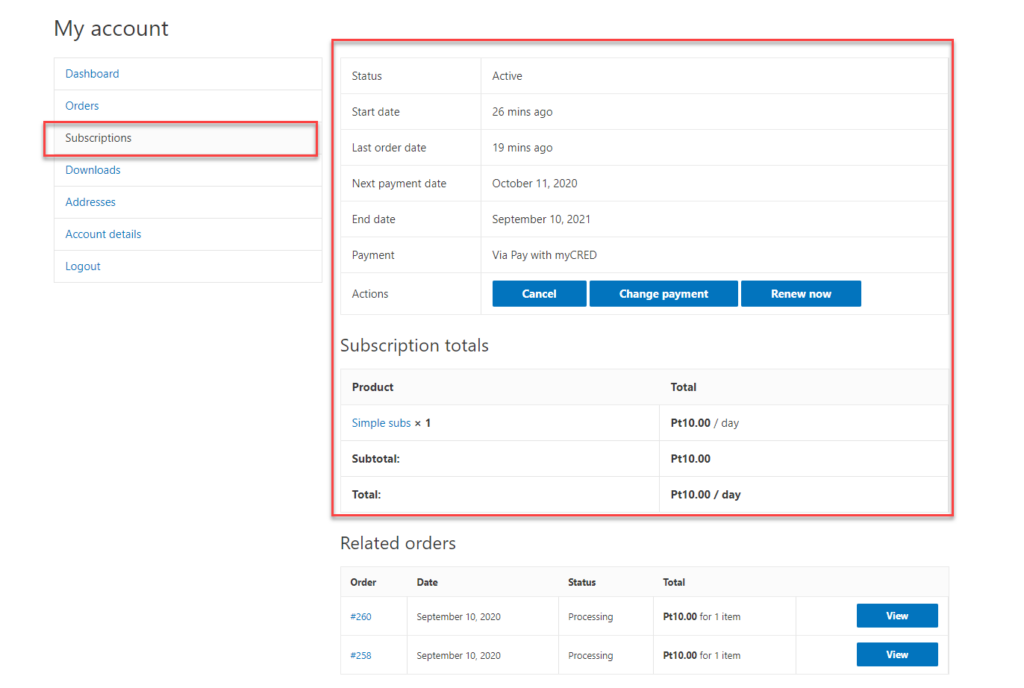
Task: Click the Next payment date value
Action: tap(534, 183)
